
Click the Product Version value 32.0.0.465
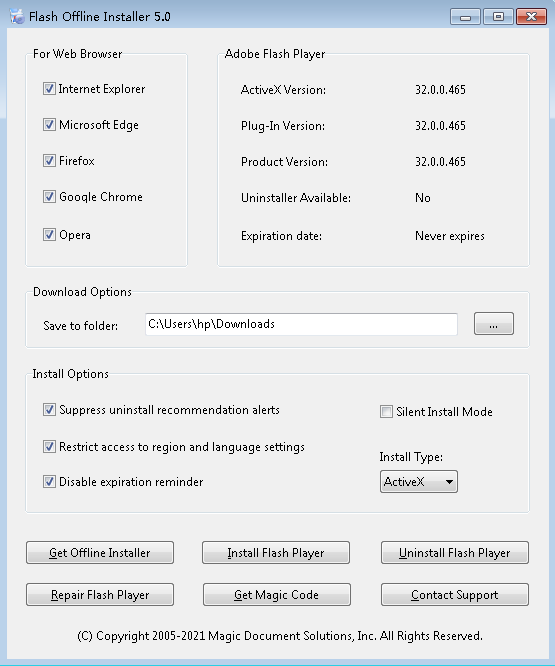point(440,162)
